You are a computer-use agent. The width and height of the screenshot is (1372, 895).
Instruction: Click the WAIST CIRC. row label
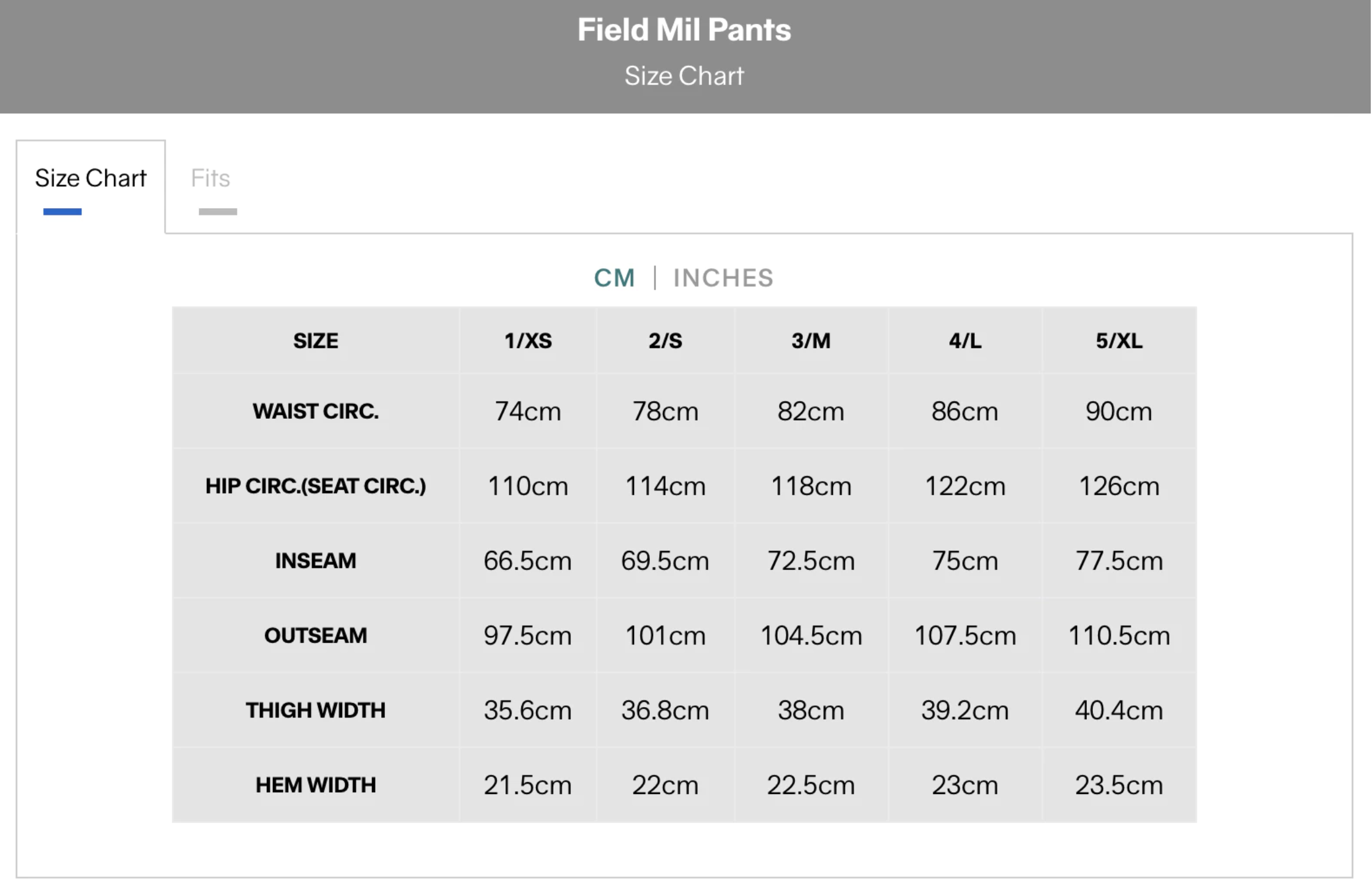(x=316, y=411)
